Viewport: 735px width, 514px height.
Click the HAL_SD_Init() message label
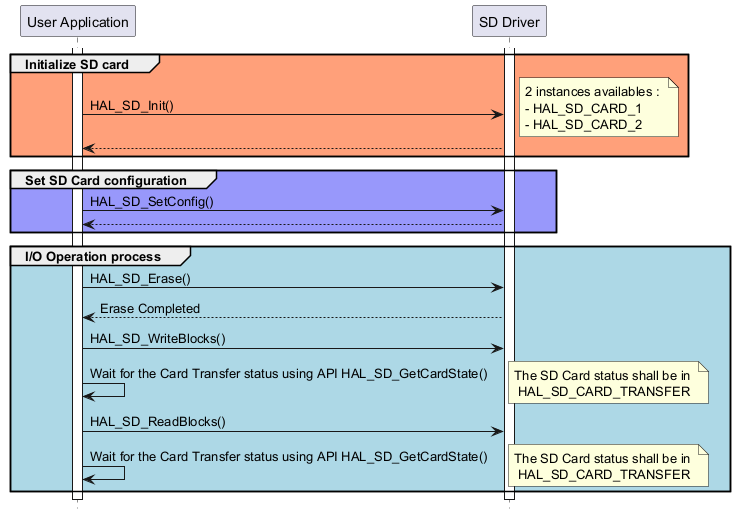[x=132, y=105]
